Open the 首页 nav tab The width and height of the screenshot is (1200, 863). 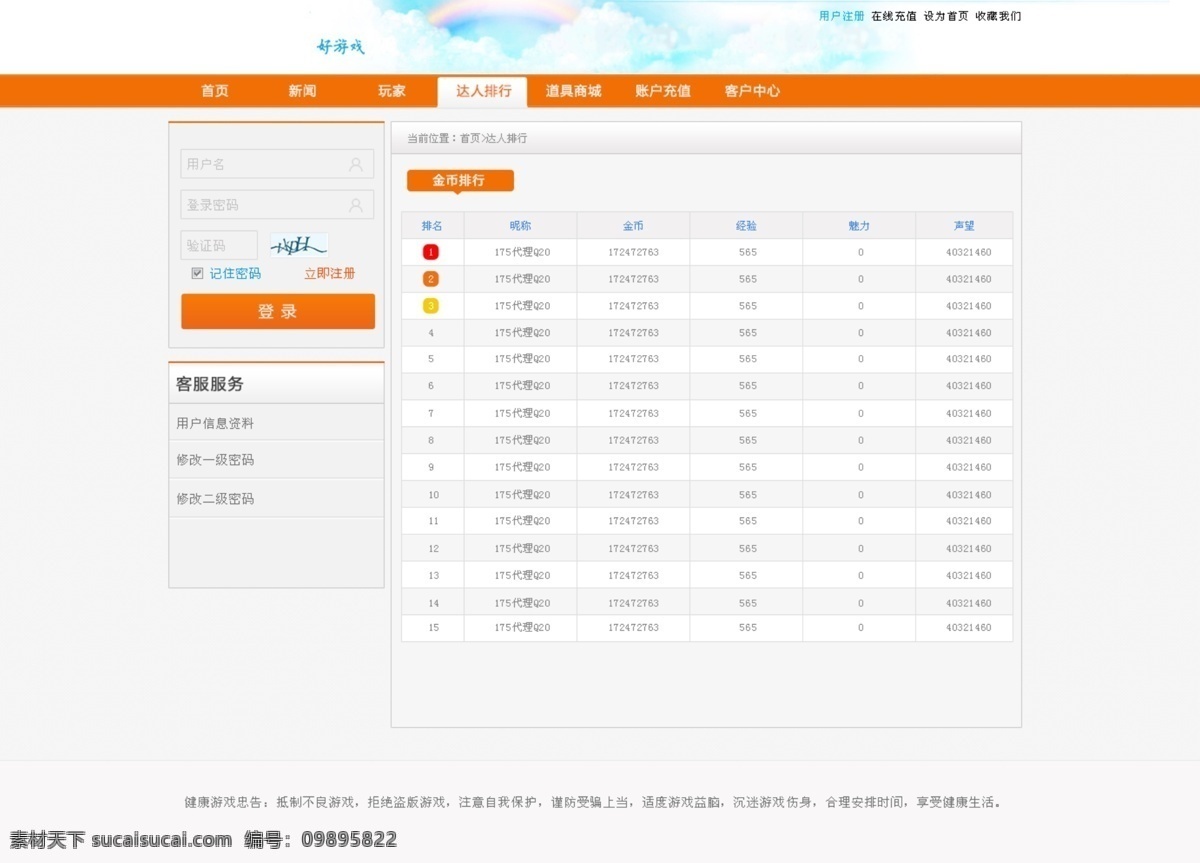tap(215, 91)
